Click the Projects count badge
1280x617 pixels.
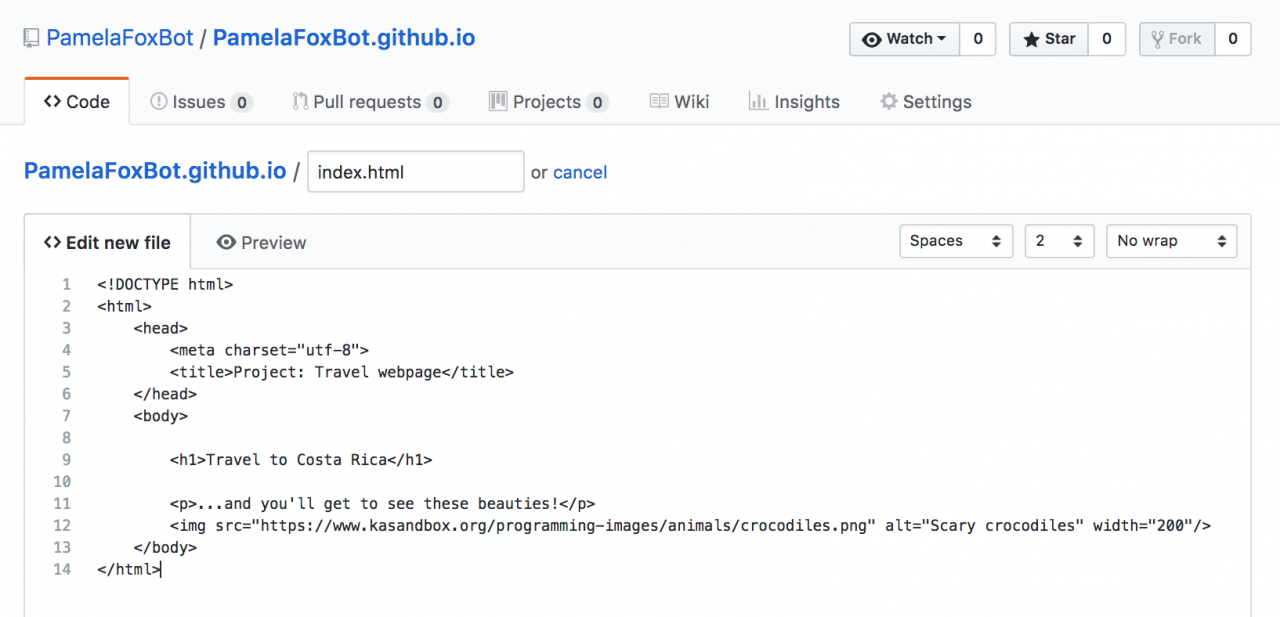[597, 102]
